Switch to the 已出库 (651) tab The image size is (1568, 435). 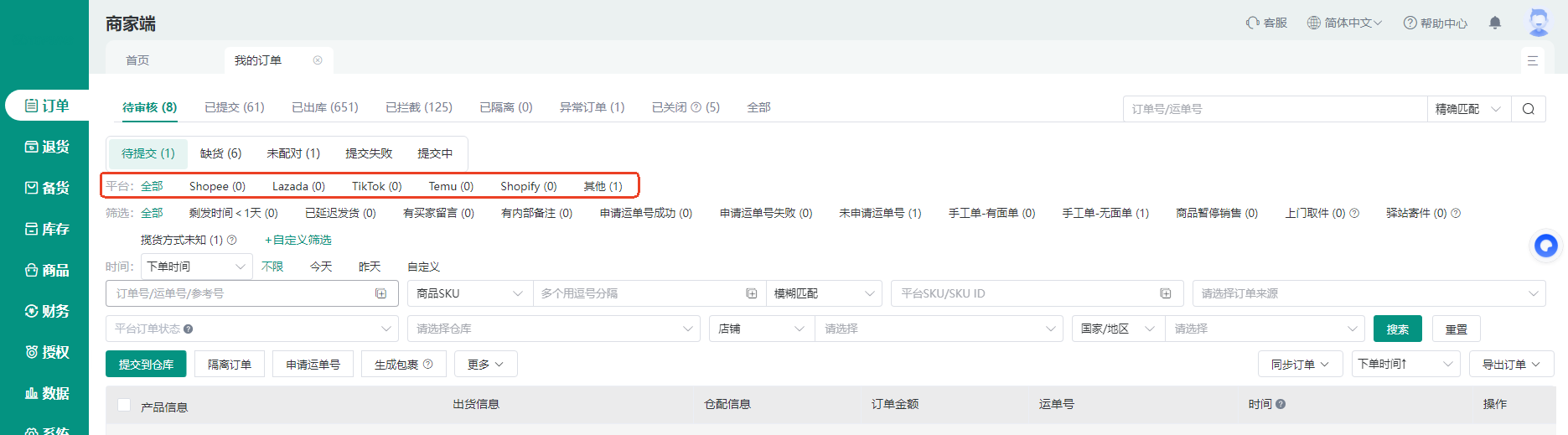point(324,107)
